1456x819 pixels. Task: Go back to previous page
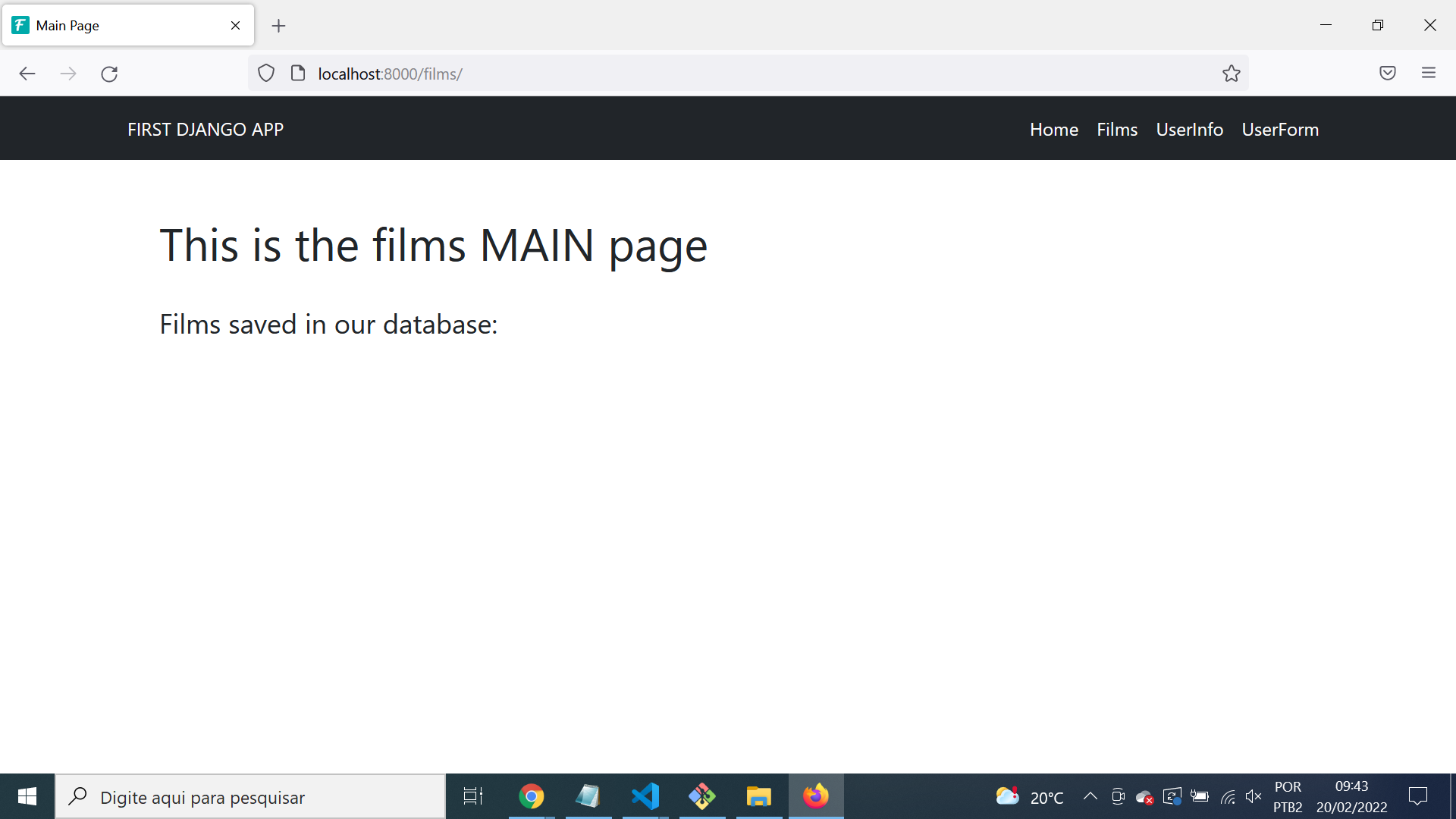coord(27,74)
